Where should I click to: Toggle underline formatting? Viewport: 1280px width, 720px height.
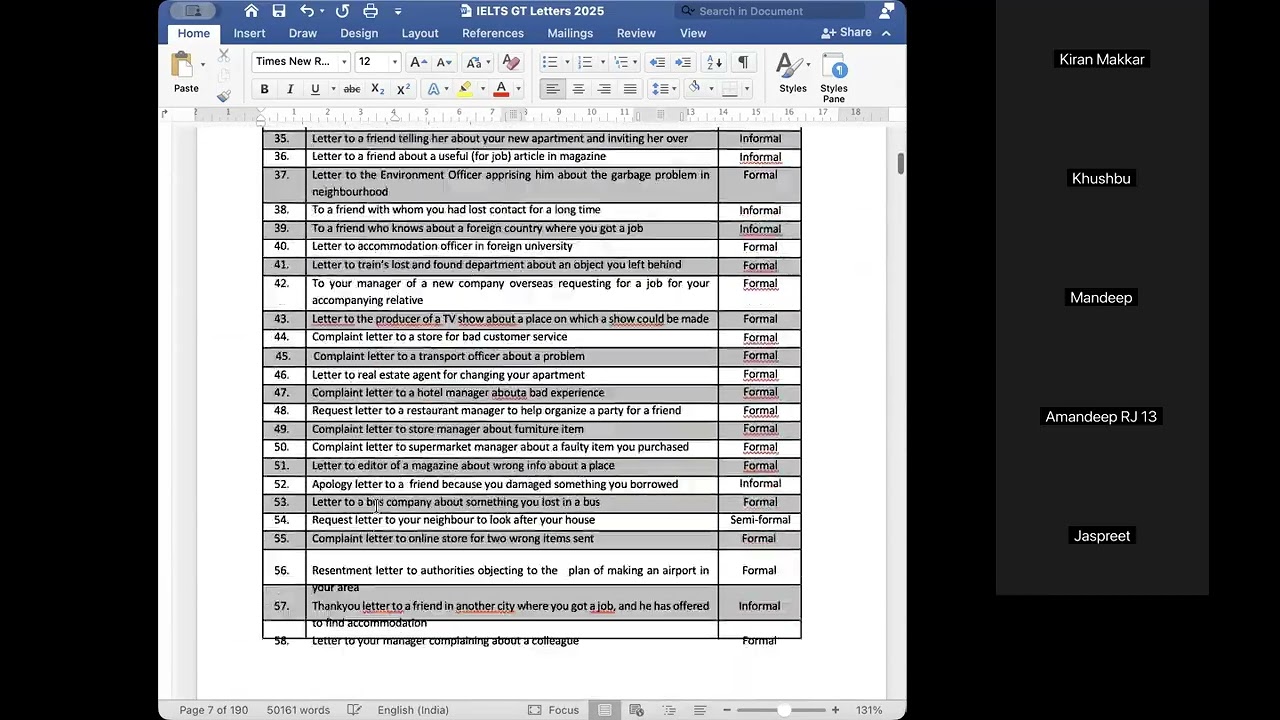(x=315, y=89)
